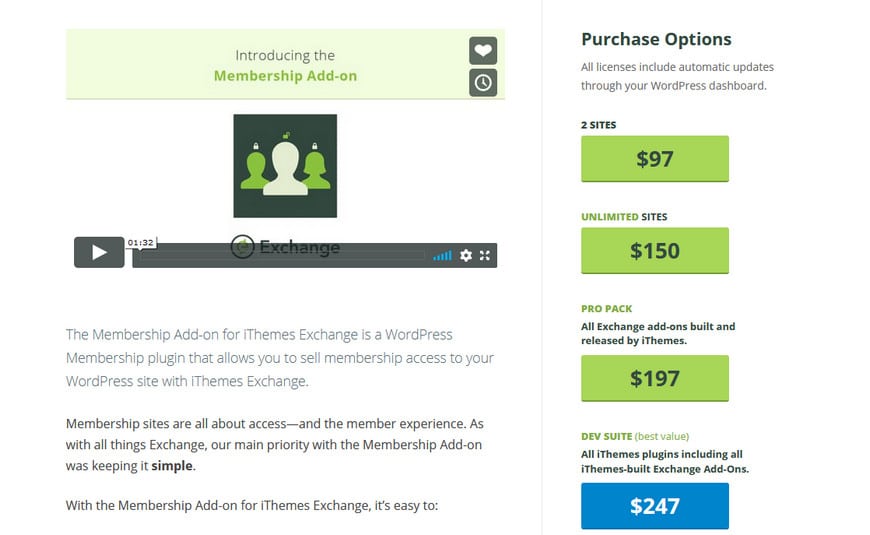
Task: Click the 01:32 video duration marker
Action: point(140,243)
